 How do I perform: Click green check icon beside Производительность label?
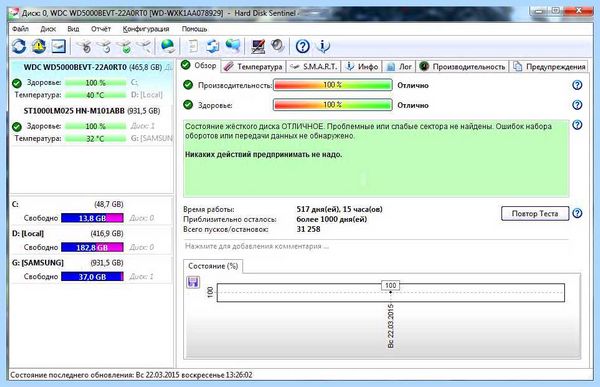(188, 85)
